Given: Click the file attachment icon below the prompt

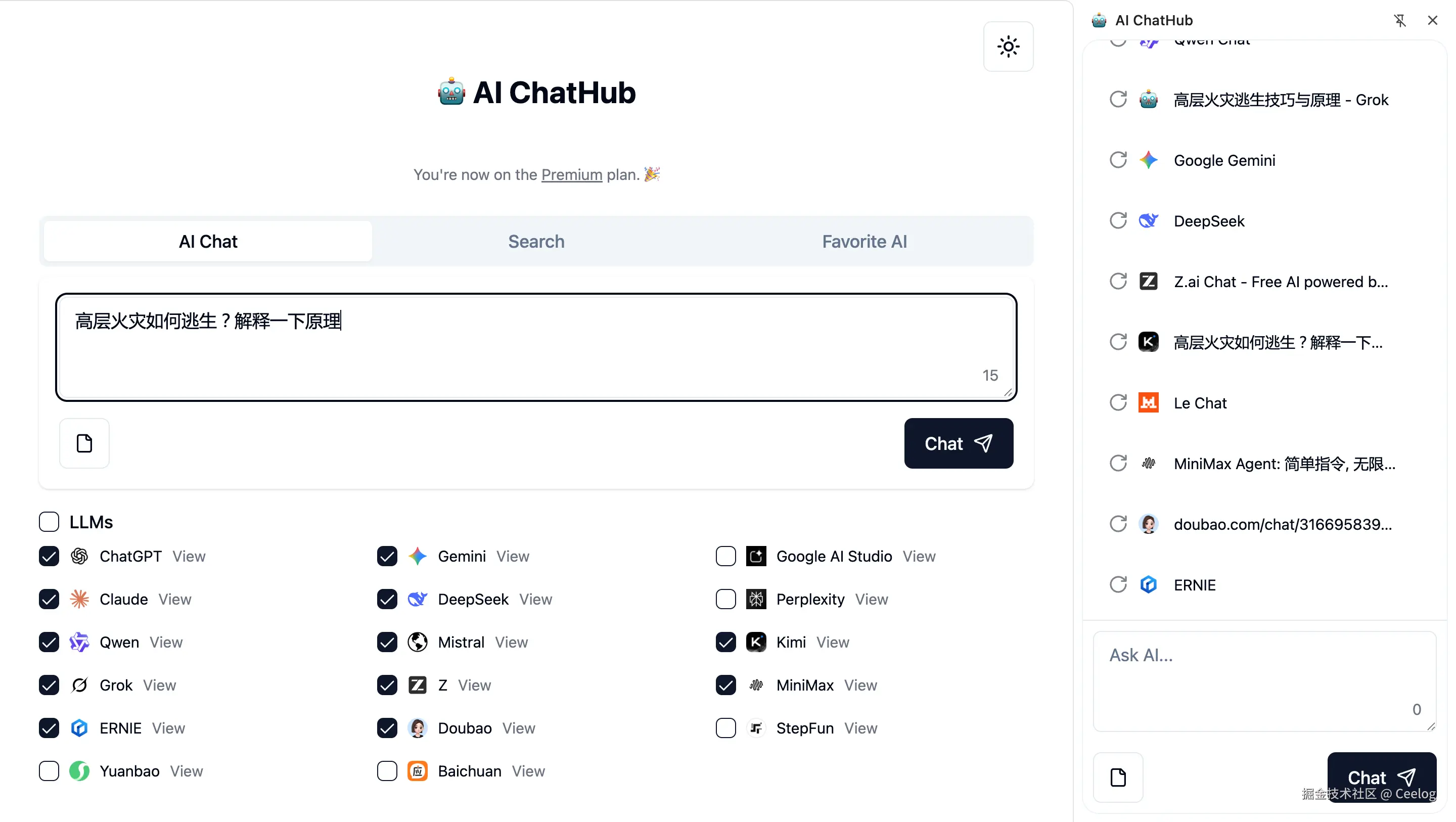Looking at the screenshot, I should pos(84,443).
